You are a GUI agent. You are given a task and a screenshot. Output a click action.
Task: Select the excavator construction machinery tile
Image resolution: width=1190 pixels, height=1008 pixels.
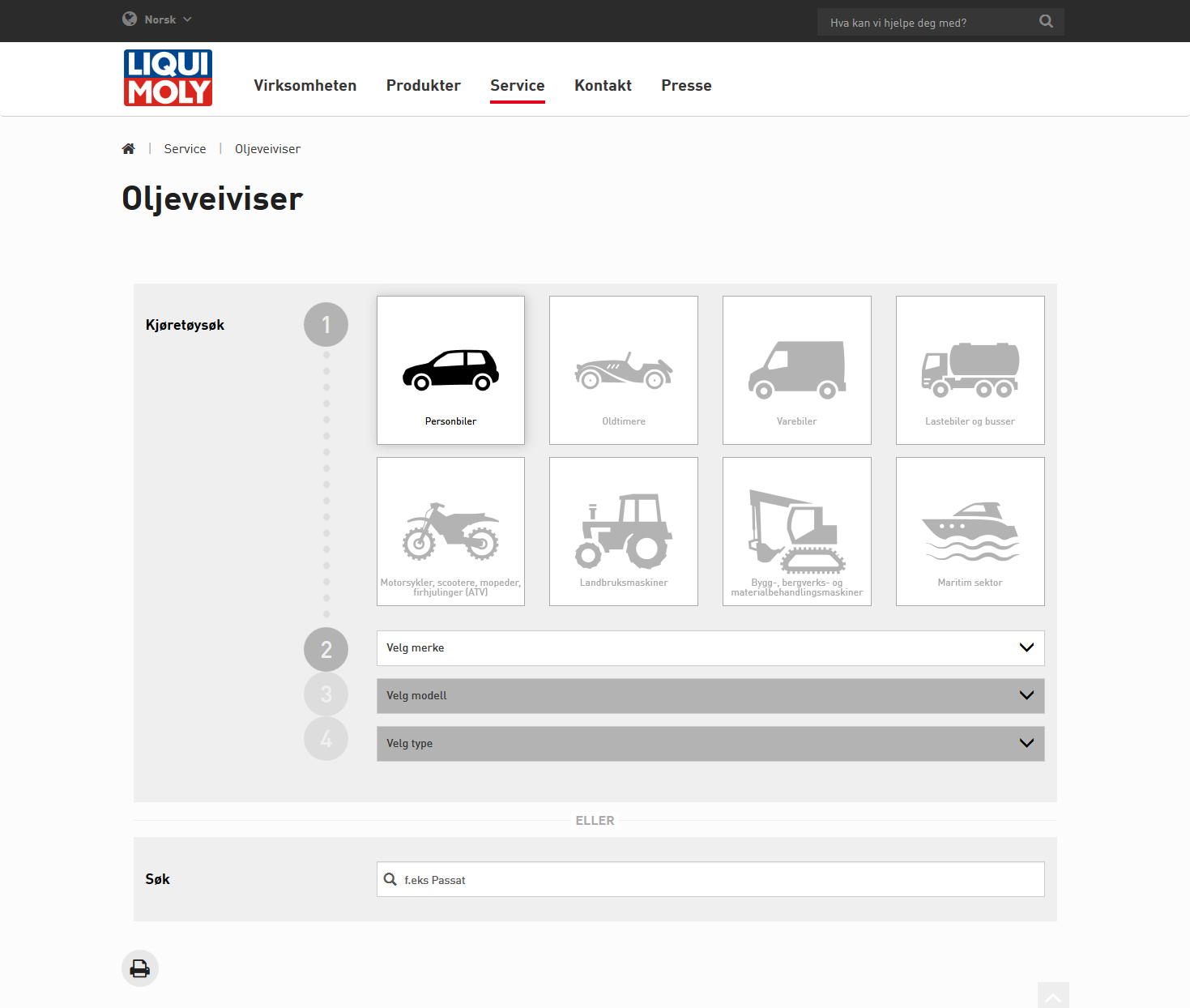(796, 532)
